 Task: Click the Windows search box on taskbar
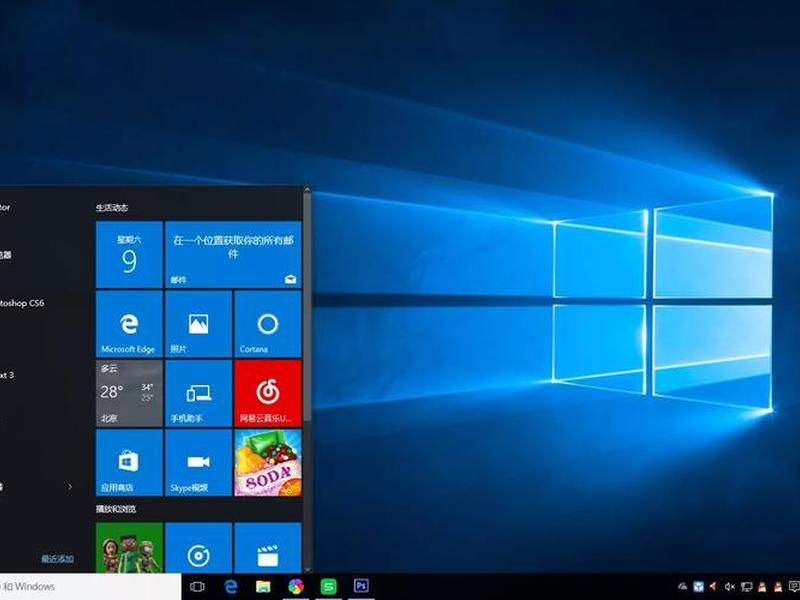click(90, 587)
